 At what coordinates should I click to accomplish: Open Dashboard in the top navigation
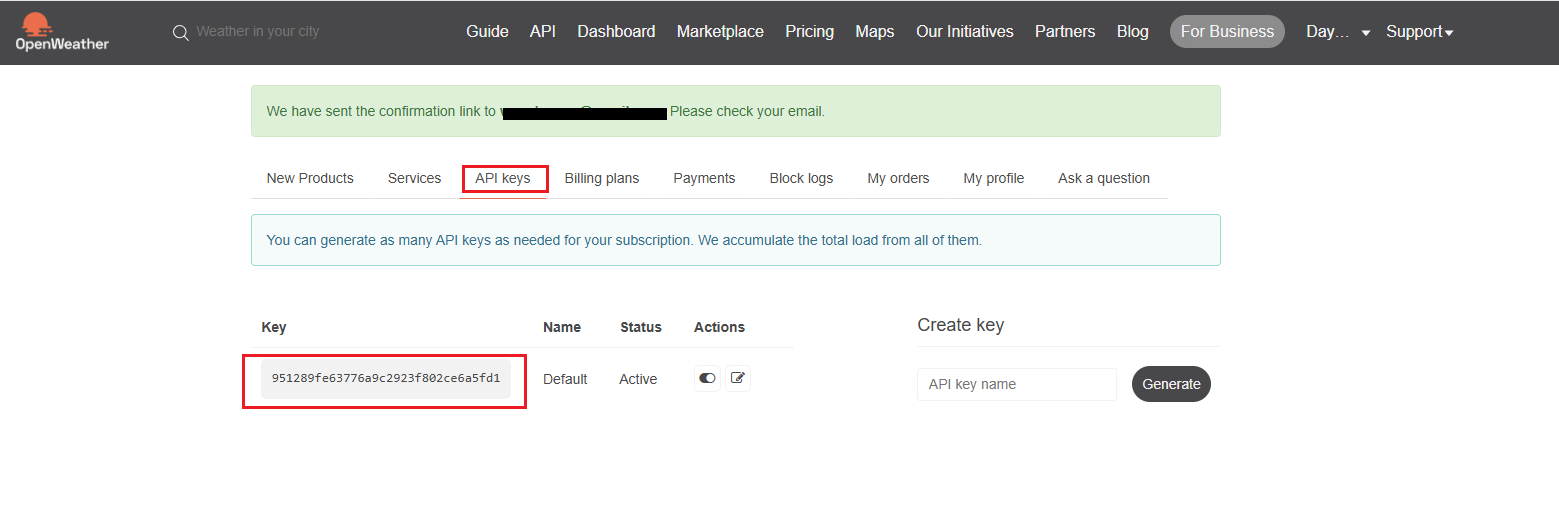616,32
